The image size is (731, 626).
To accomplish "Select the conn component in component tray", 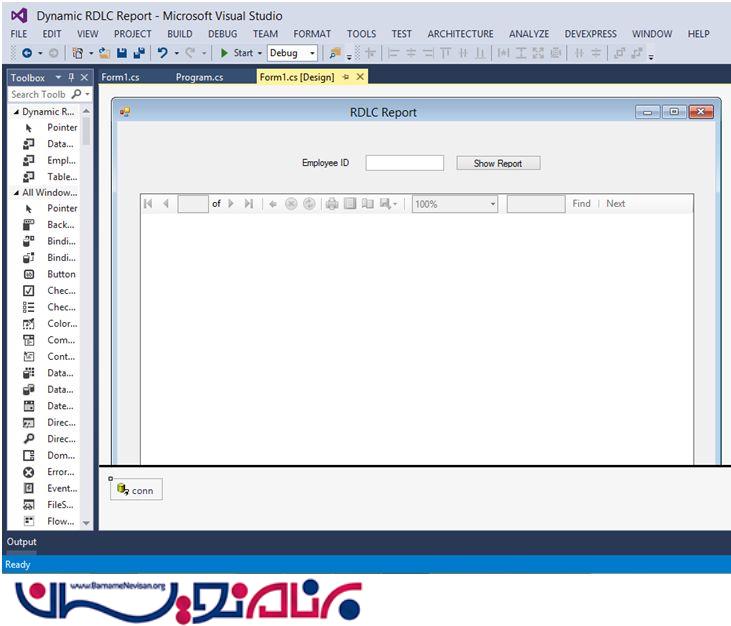I will 135,490.
